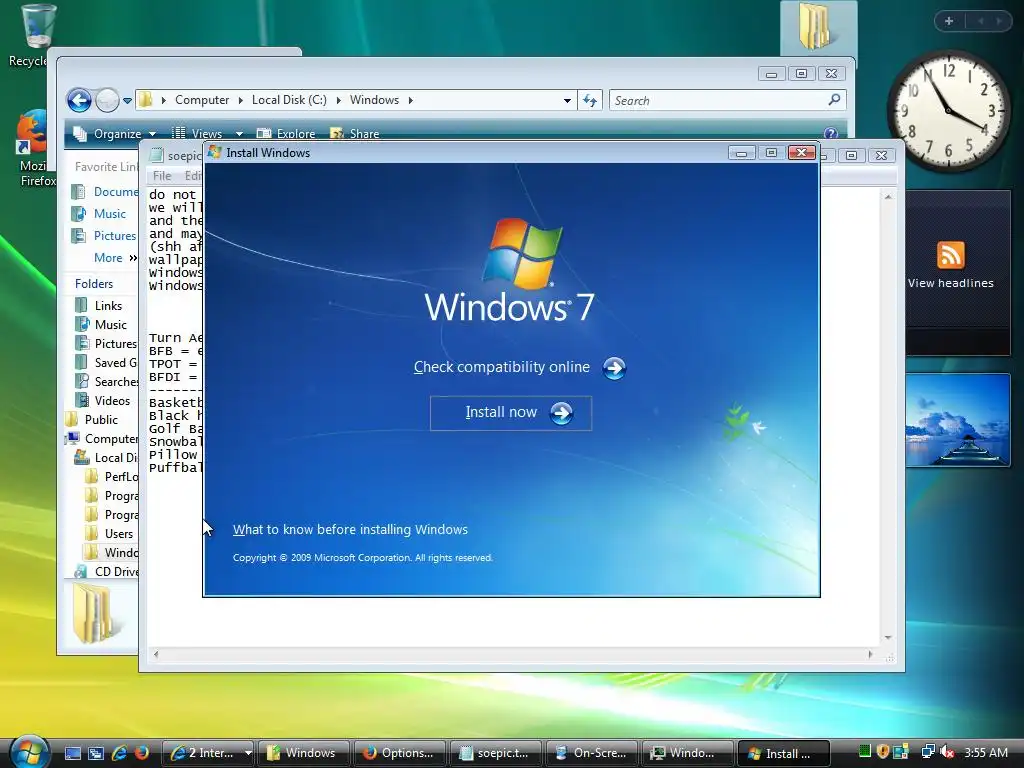Screen dimensions: 1024x768
Task: Click Explore in the Explorer toolbar
Action: (286, 133)
